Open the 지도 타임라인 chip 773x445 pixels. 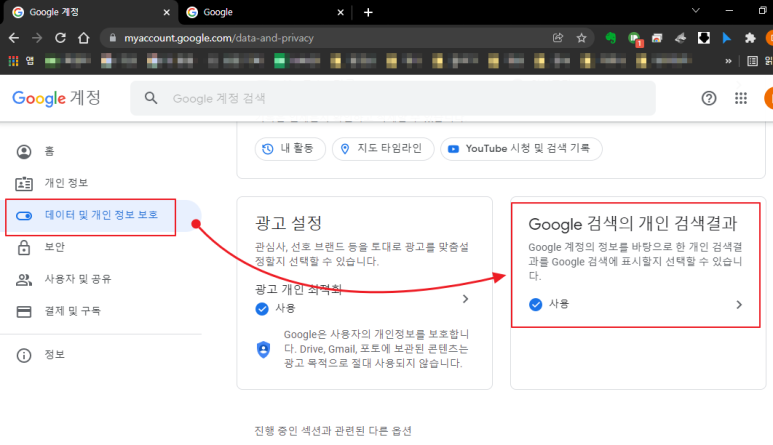coord(383,148)
